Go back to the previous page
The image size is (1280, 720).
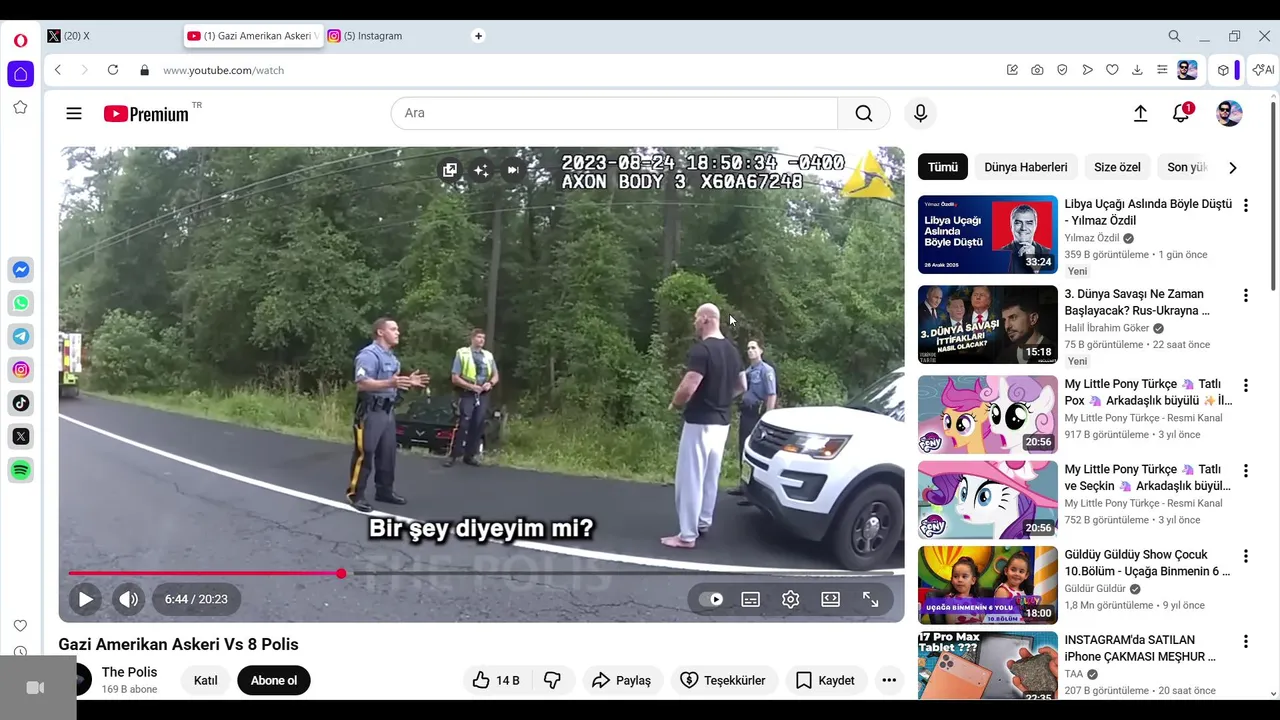[x=58, y=70]
